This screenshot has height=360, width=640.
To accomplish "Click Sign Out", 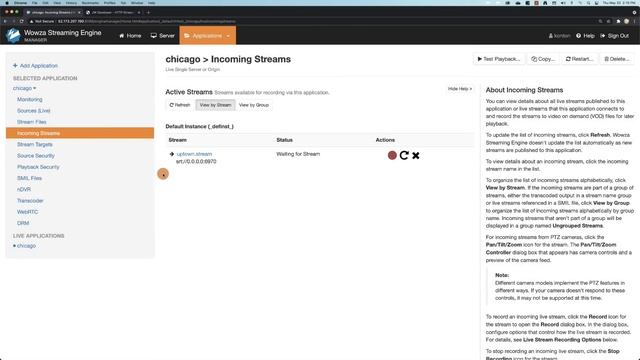I will pos(614,36).
